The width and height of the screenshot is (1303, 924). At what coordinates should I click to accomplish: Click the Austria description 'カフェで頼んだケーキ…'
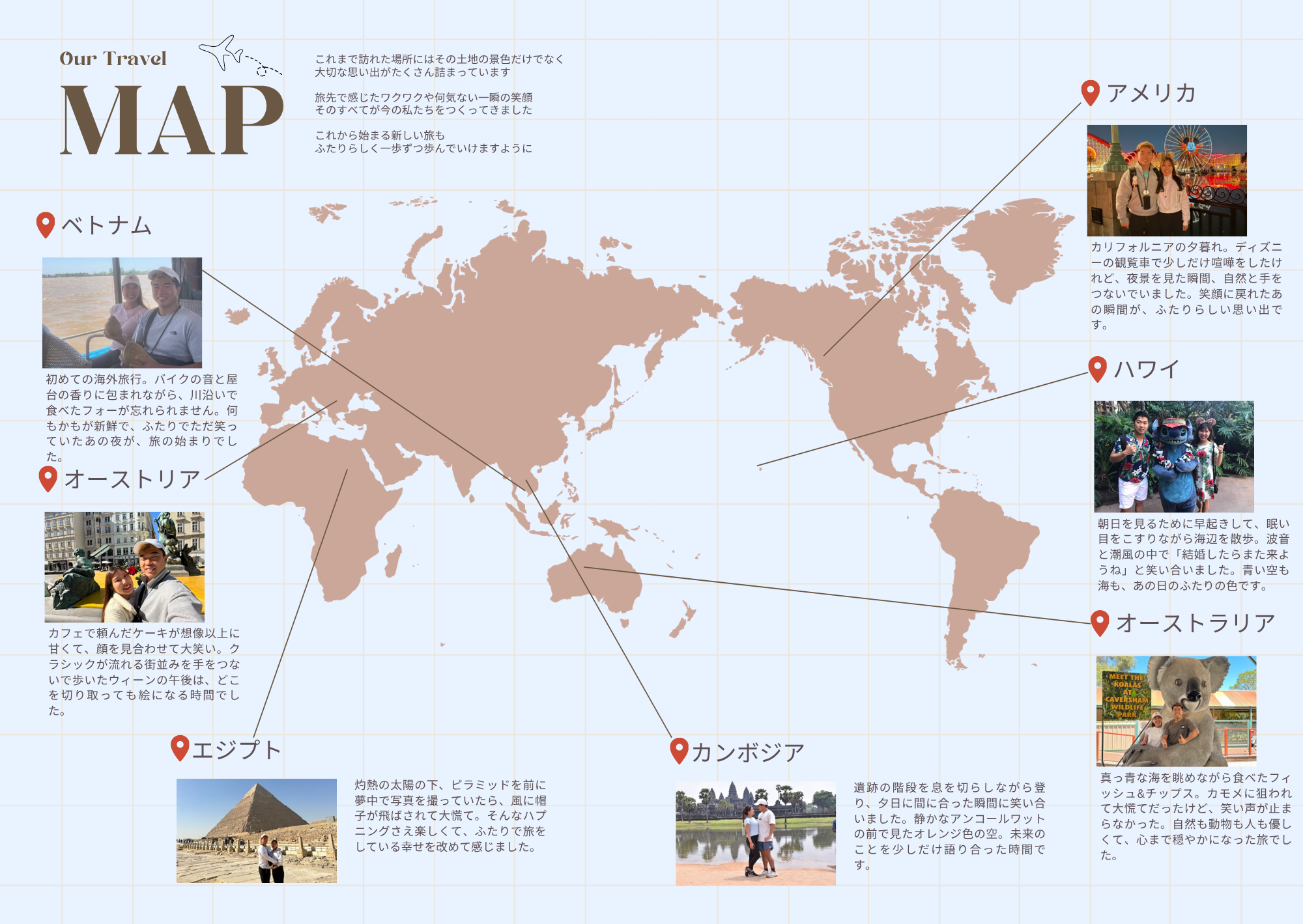[x=144, y=671]
